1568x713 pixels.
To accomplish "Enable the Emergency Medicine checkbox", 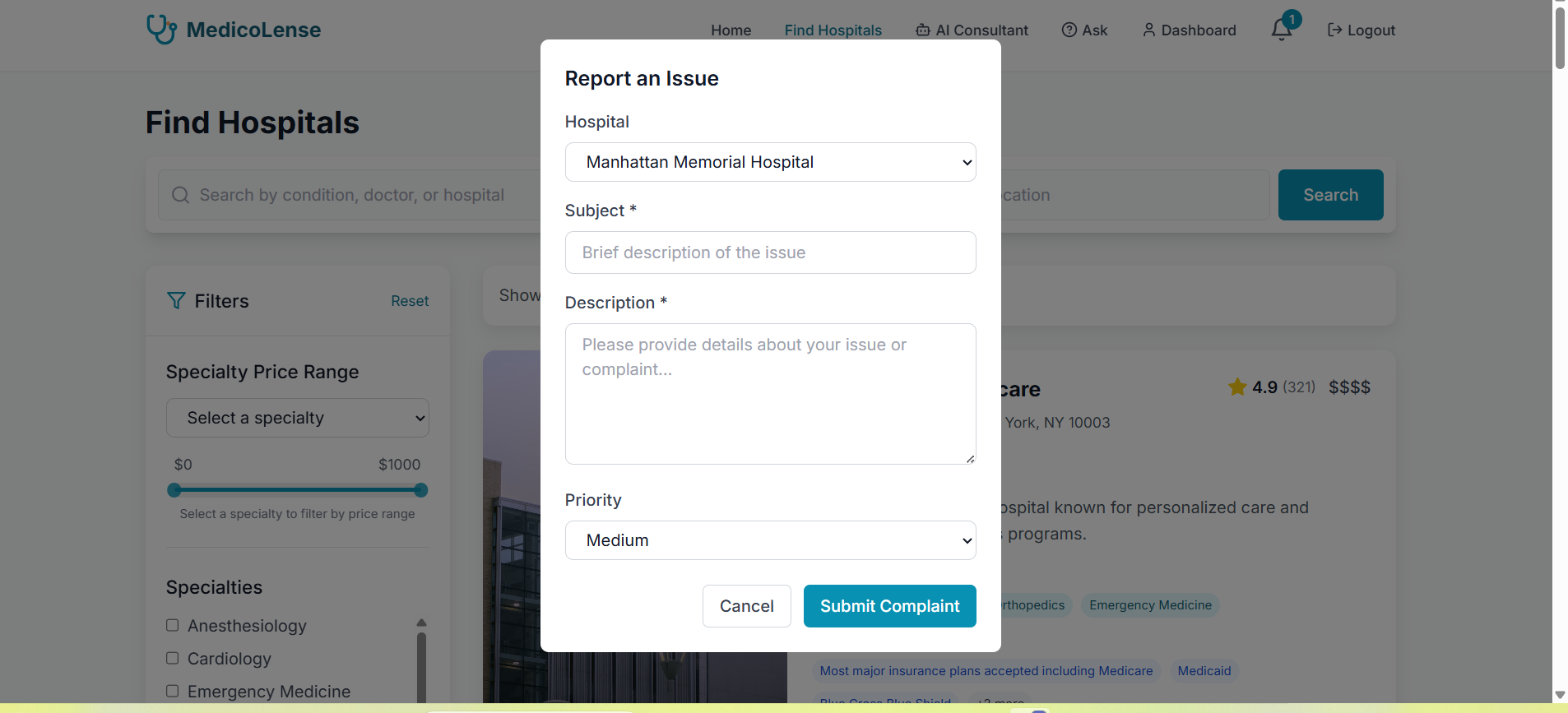I will point(173,691).
